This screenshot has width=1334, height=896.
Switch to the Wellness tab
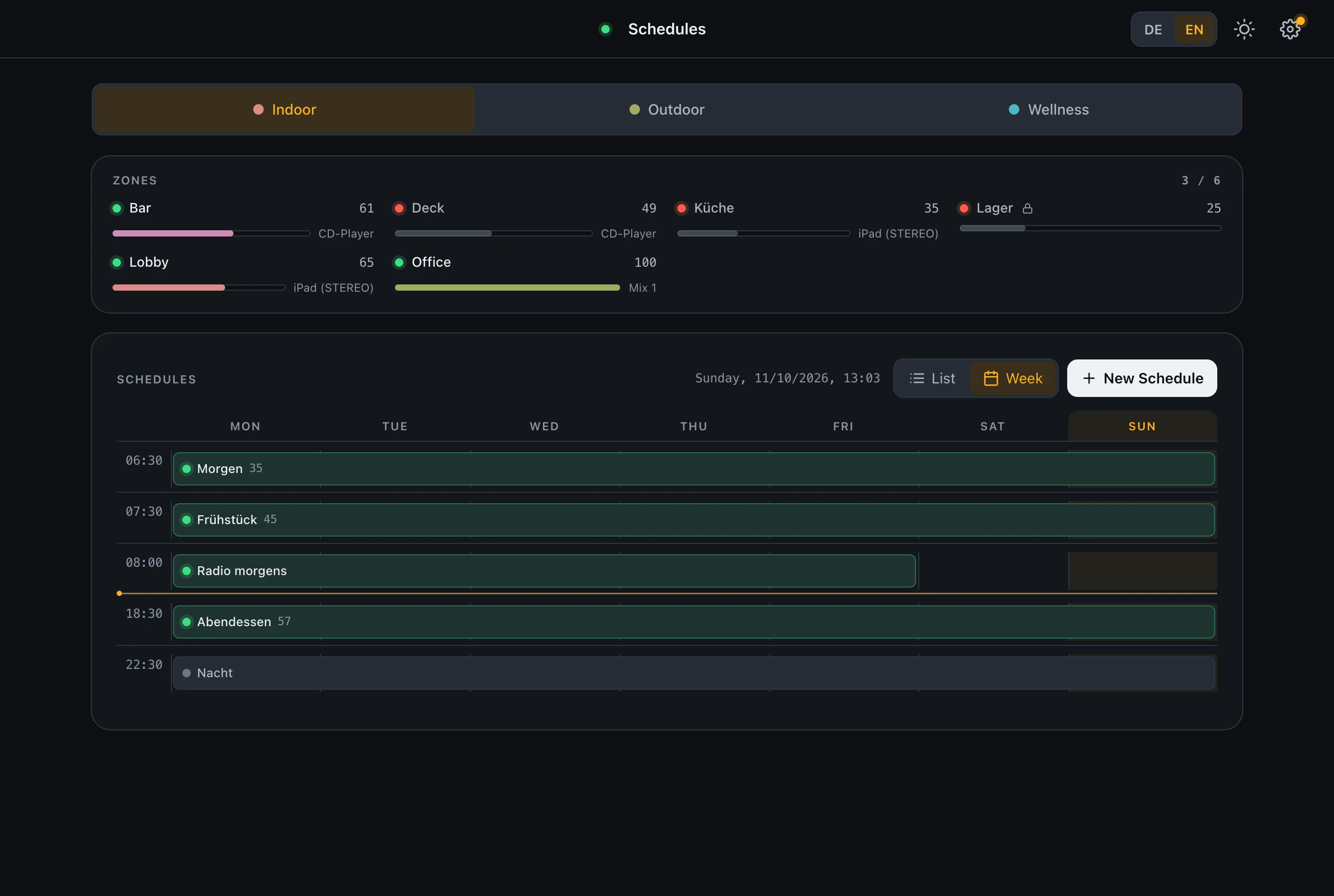pyautogui.click(x=1049, y=110)
